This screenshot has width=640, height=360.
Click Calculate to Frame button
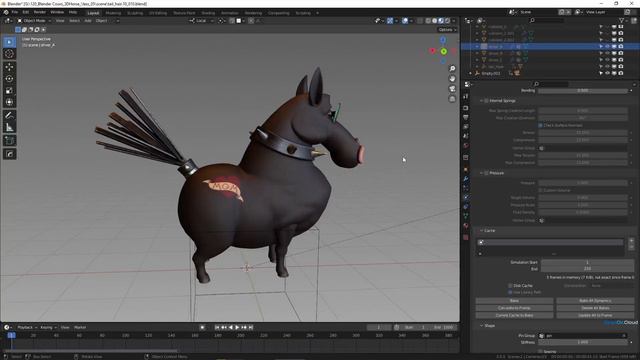coord(514,308)
